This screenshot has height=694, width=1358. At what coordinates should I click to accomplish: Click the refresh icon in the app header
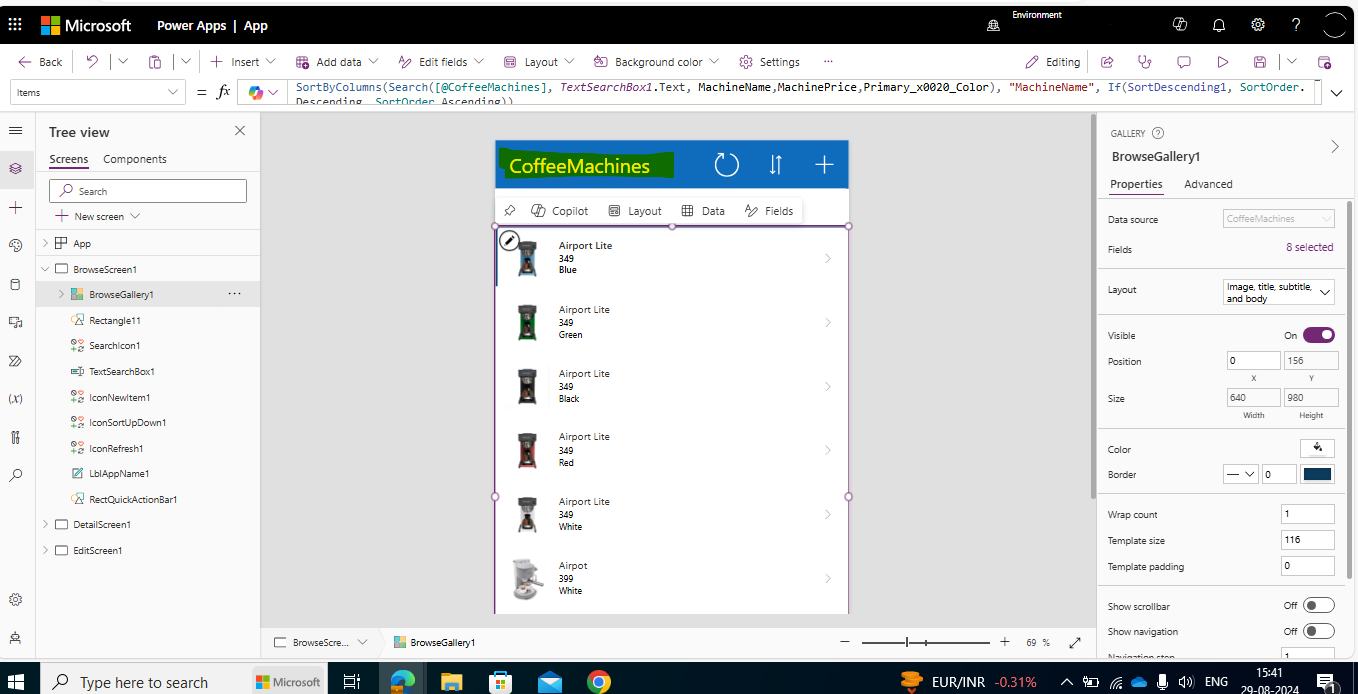(726, 165)
